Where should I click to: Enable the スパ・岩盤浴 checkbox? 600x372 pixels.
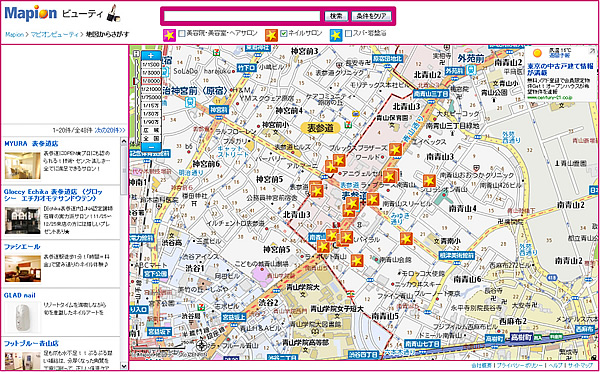click(348, 34)
